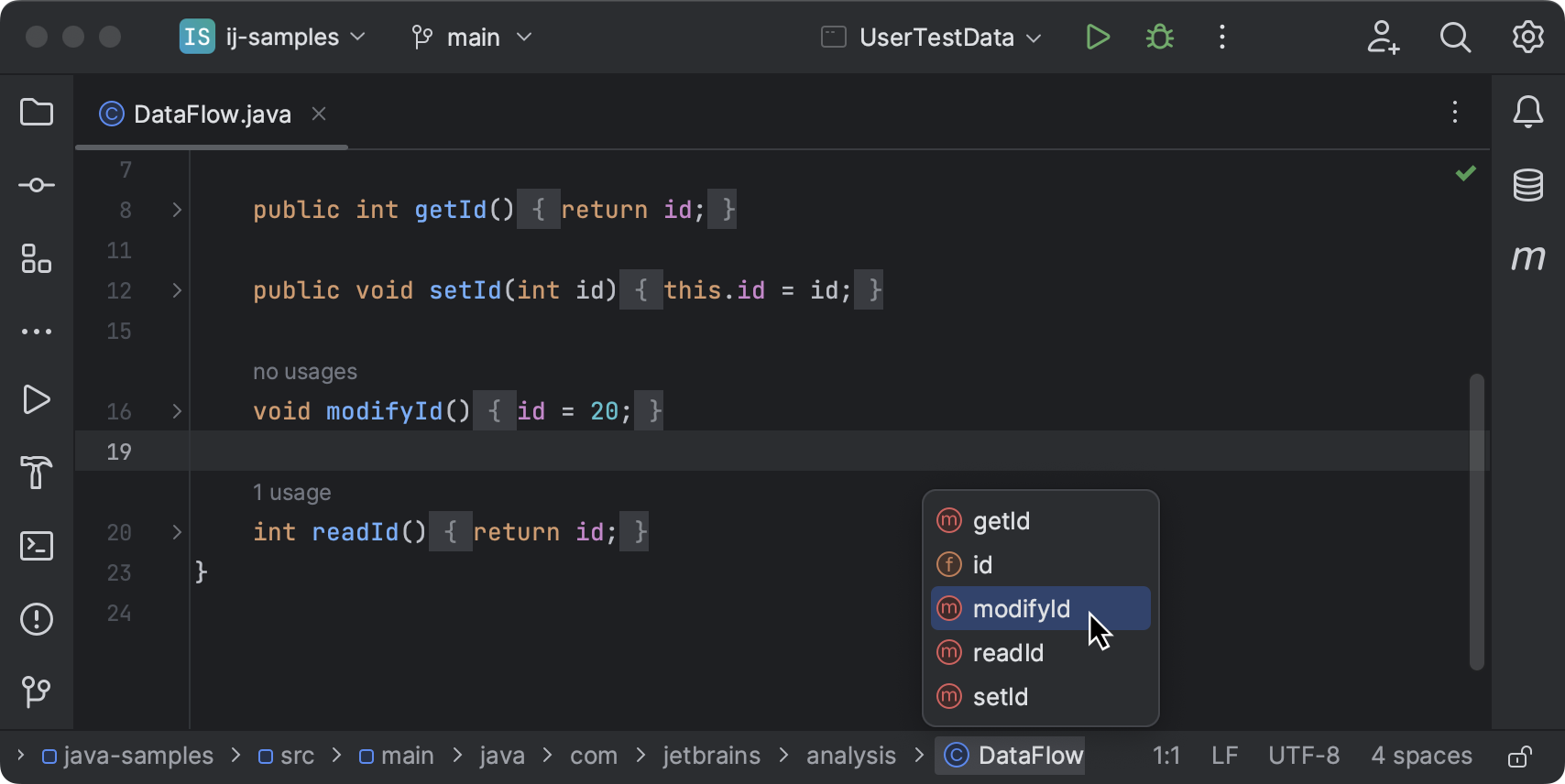
Task: Open the Problems tool window
Action: (37, 619)
